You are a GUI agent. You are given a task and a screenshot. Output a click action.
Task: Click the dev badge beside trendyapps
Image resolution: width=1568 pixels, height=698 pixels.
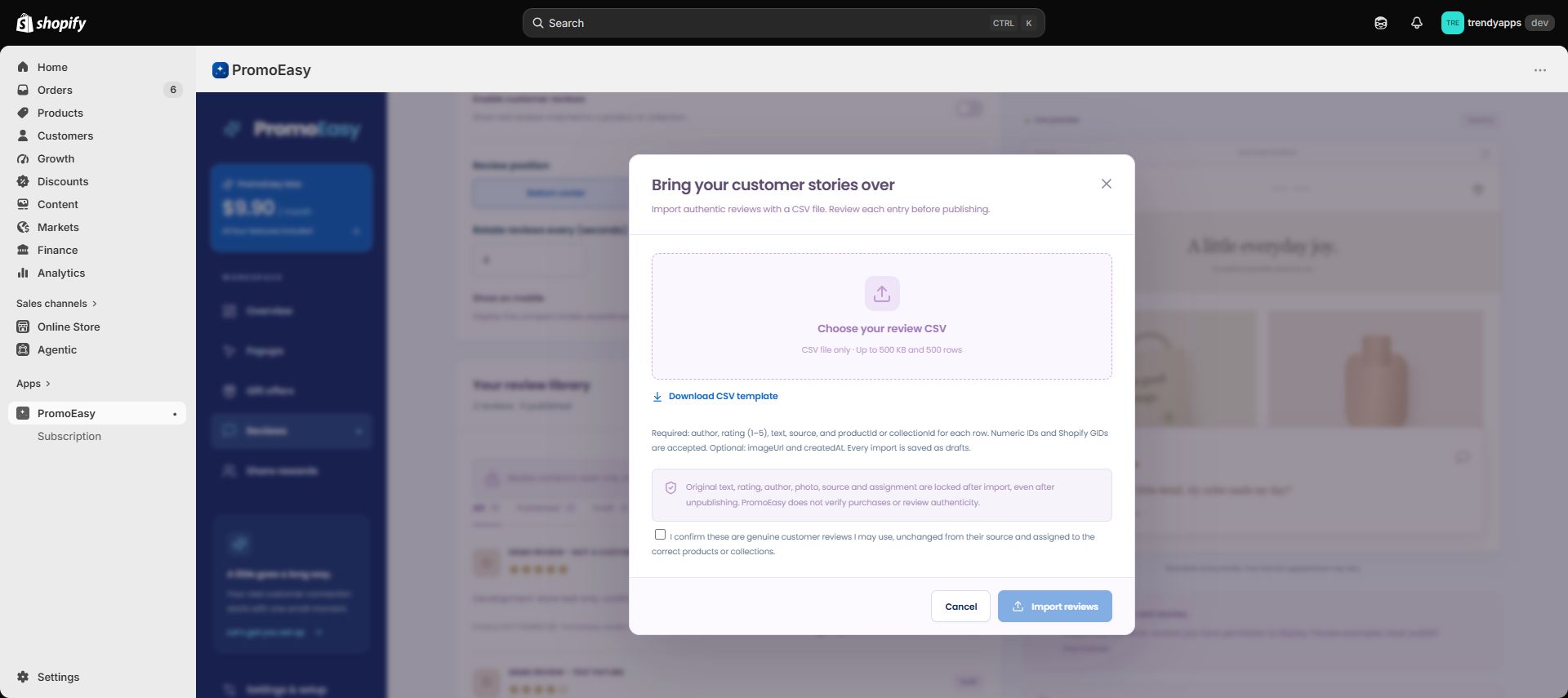pyautogui.click(x=1539, y=23)
